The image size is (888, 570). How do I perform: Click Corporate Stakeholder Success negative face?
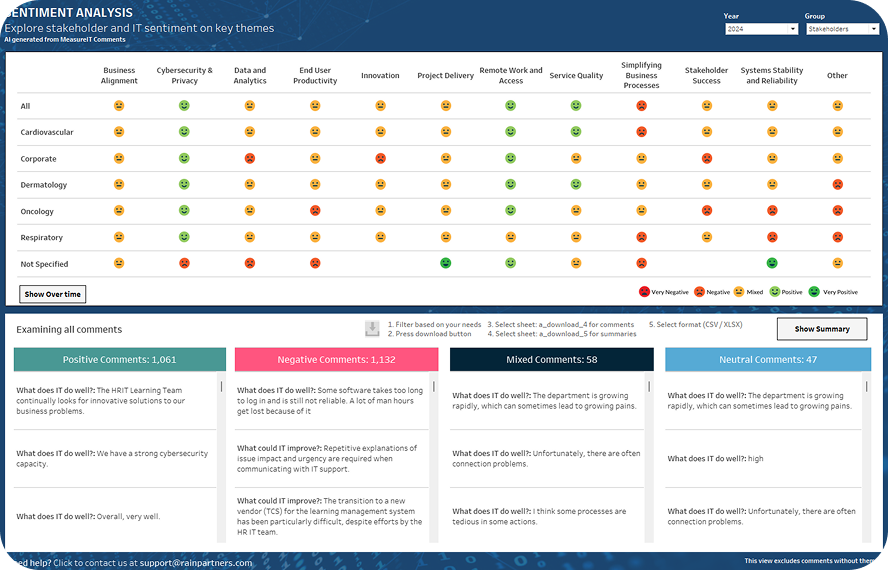pyautogui.click(x=706, y=158)
